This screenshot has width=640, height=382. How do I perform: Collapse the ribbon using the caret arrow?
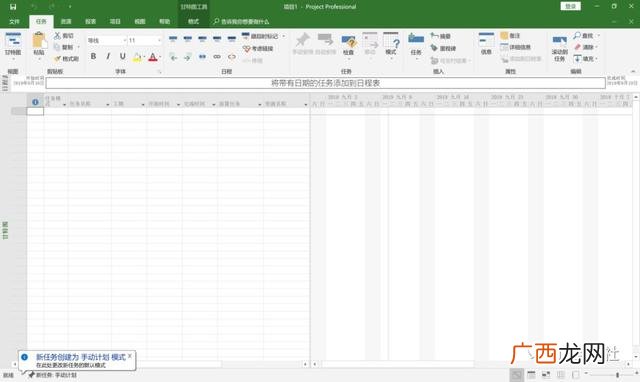coord(633,71)
